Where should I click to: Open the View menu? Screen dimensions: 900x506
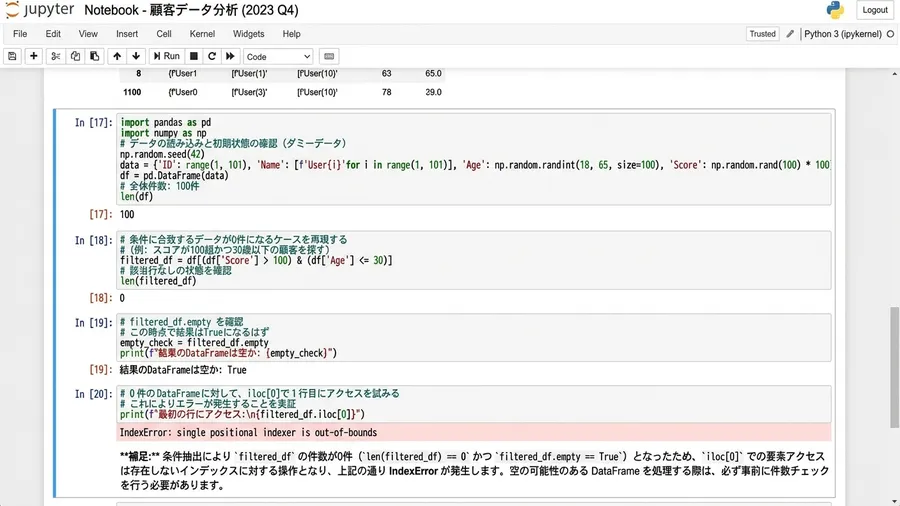88,34
